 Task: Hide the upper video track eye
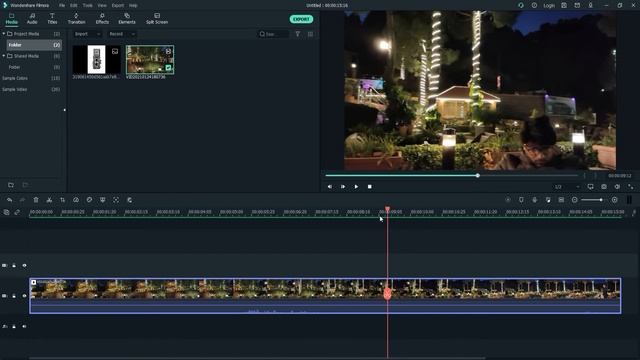pos(24,266)
